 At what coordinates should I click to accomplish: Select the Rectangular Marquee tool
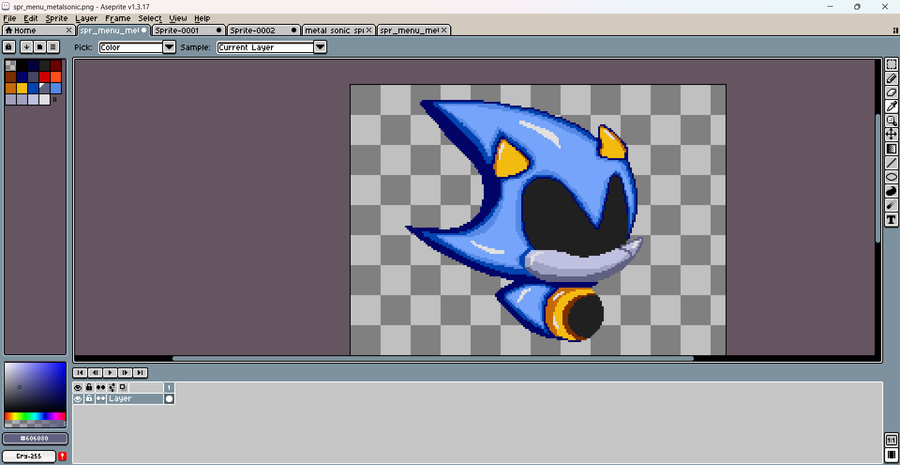coord(891,64)
